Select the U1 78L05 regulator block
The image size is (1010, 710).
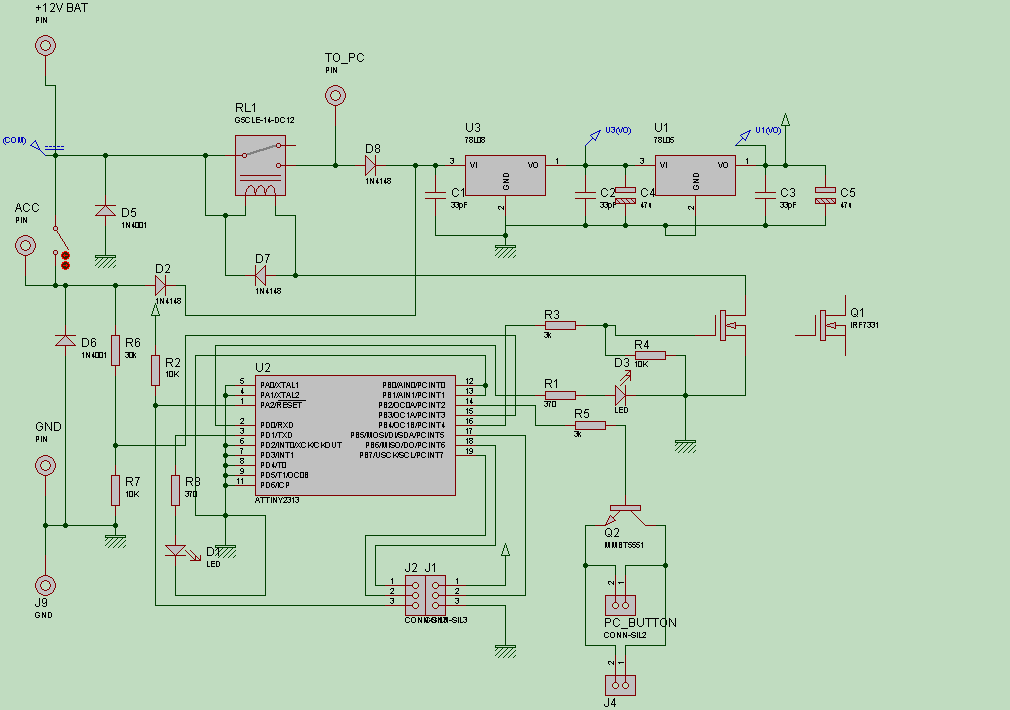(x=695, y=175)
